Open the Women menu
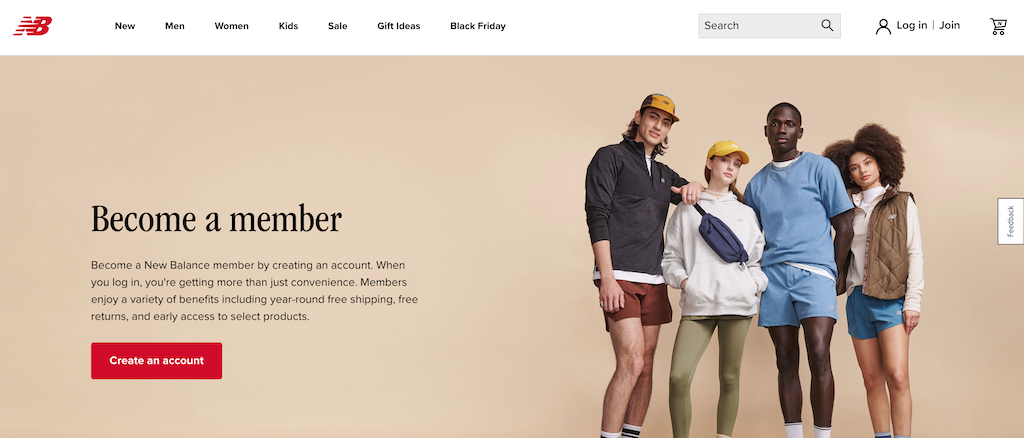1024x438 pixels. [x=231, y=26]
